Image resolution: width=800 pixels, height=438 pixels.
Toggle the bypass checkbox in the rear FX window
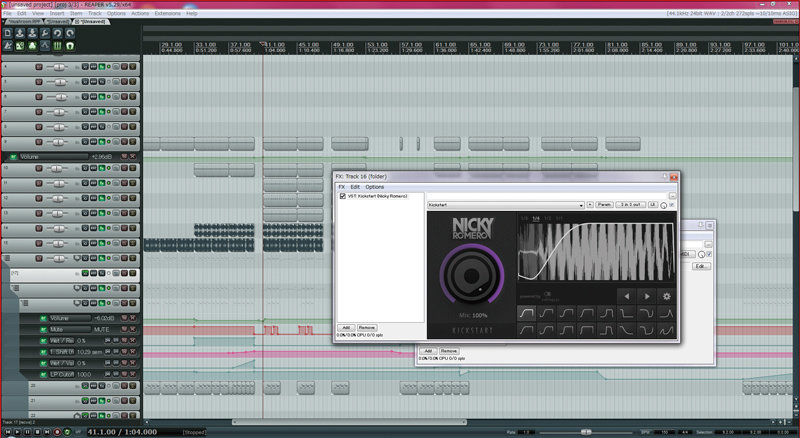coord(709,254)
